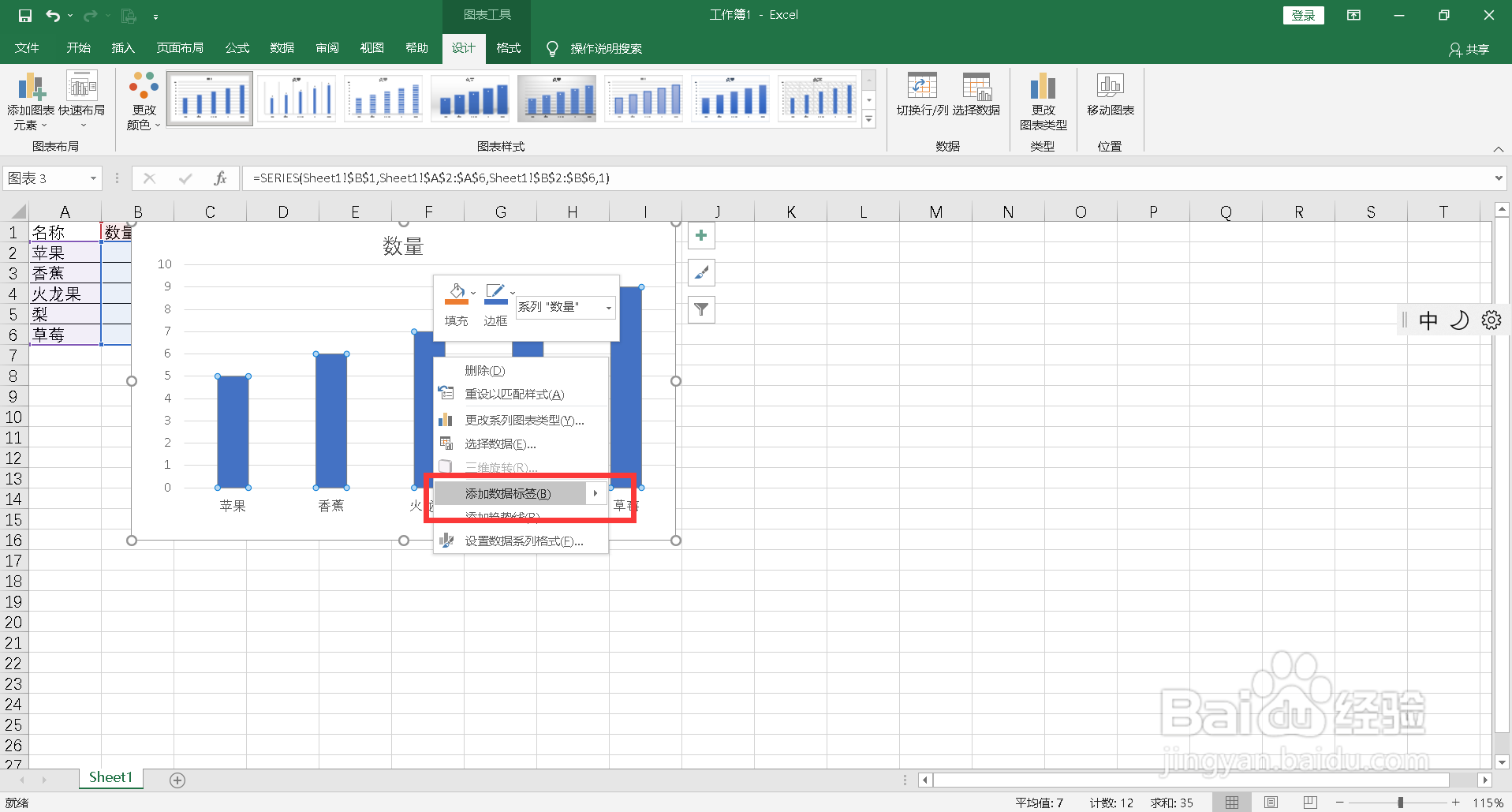1512x812 pixels.
Task: Open Change Colors palette
Action: (x=144, y=101)
